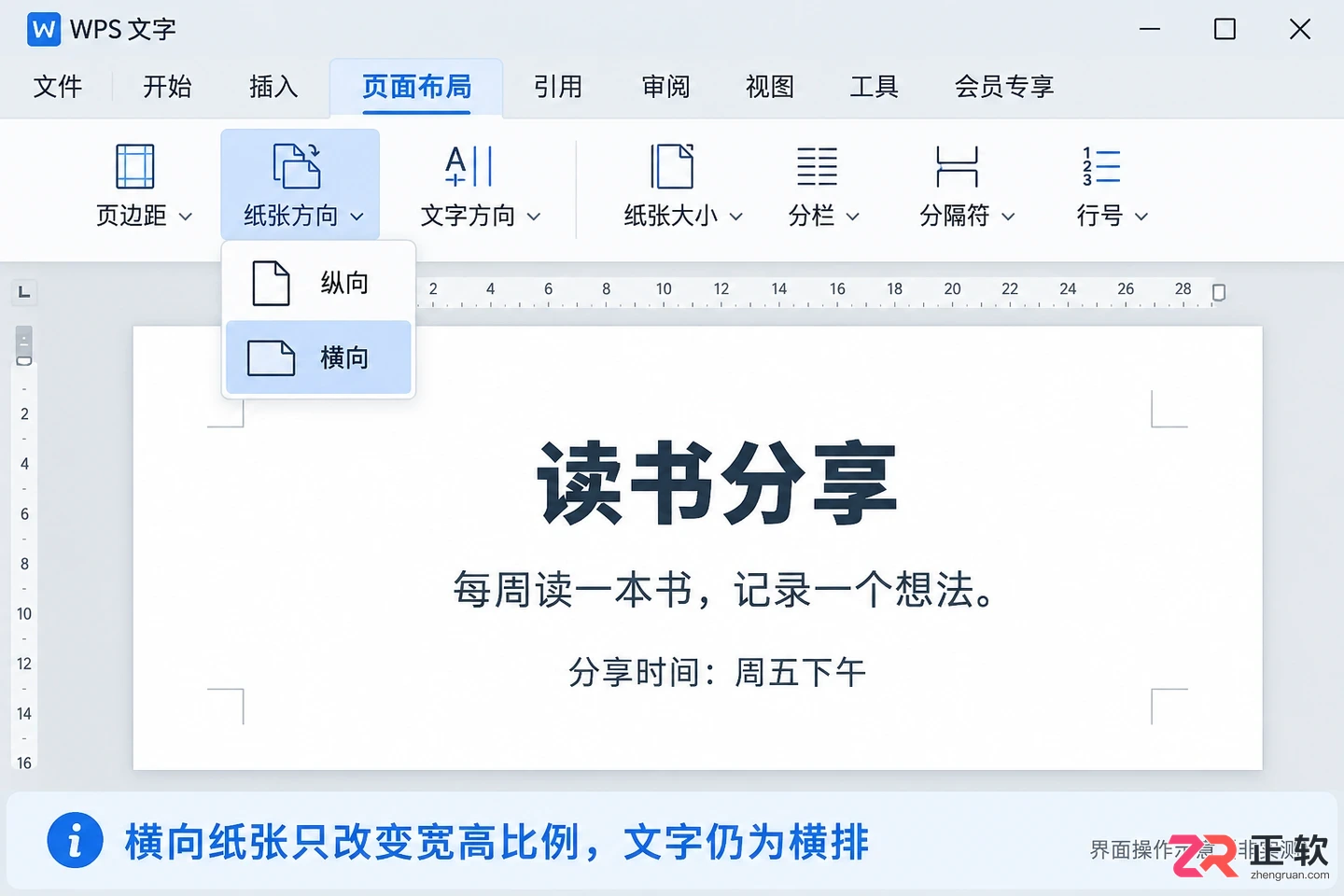Click the landscape page icon beside 横向
The width and height of the screenshot is (1344, 896).
(271, 357)
